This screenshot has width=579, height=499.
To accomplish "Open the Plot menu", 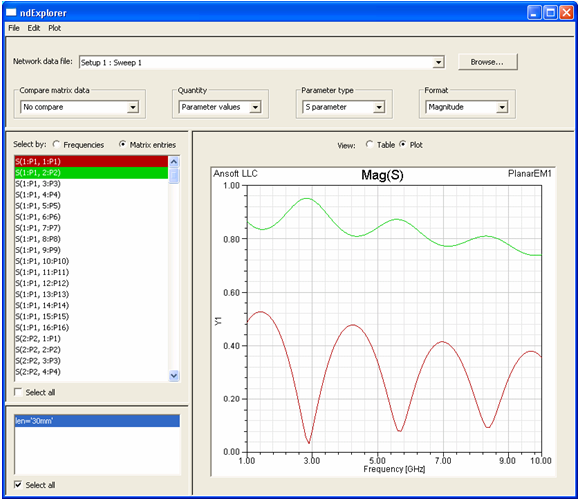I will (x=54, y=28).
